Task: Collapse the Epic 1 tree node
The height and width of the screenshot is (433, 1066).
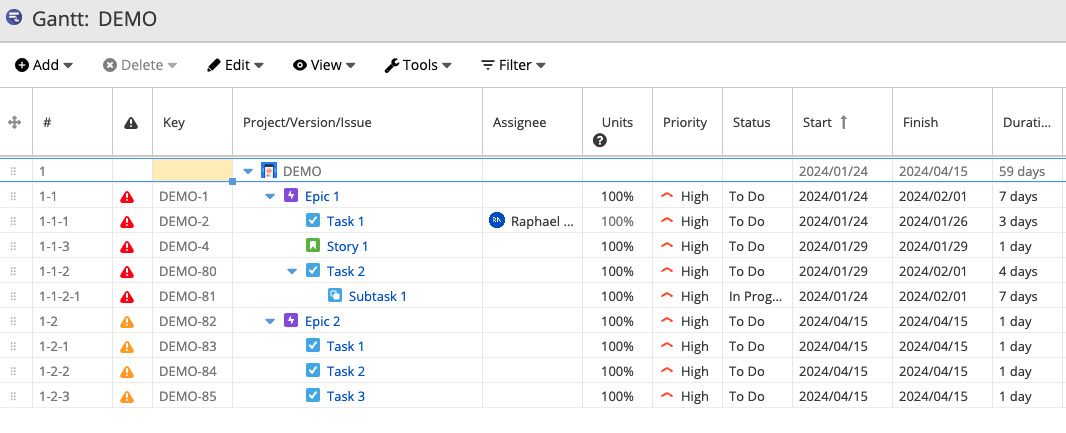Action: click(x=270, y=197)
